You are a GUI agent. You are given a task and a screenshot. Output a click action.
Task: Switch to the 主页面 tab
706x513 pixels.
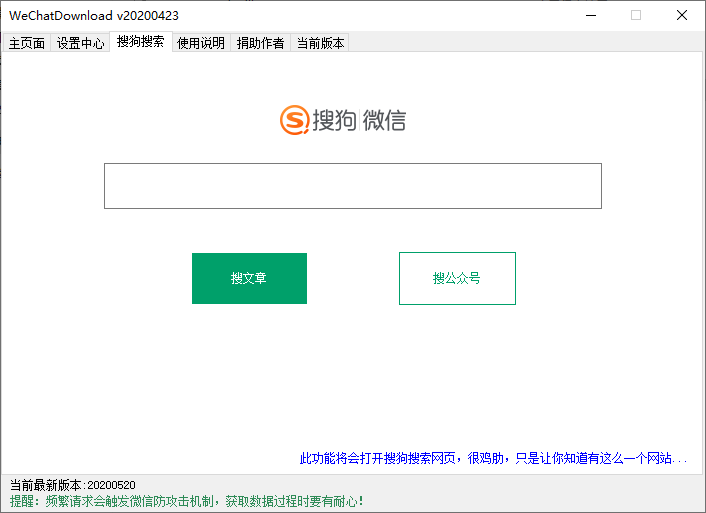[27, 43]
